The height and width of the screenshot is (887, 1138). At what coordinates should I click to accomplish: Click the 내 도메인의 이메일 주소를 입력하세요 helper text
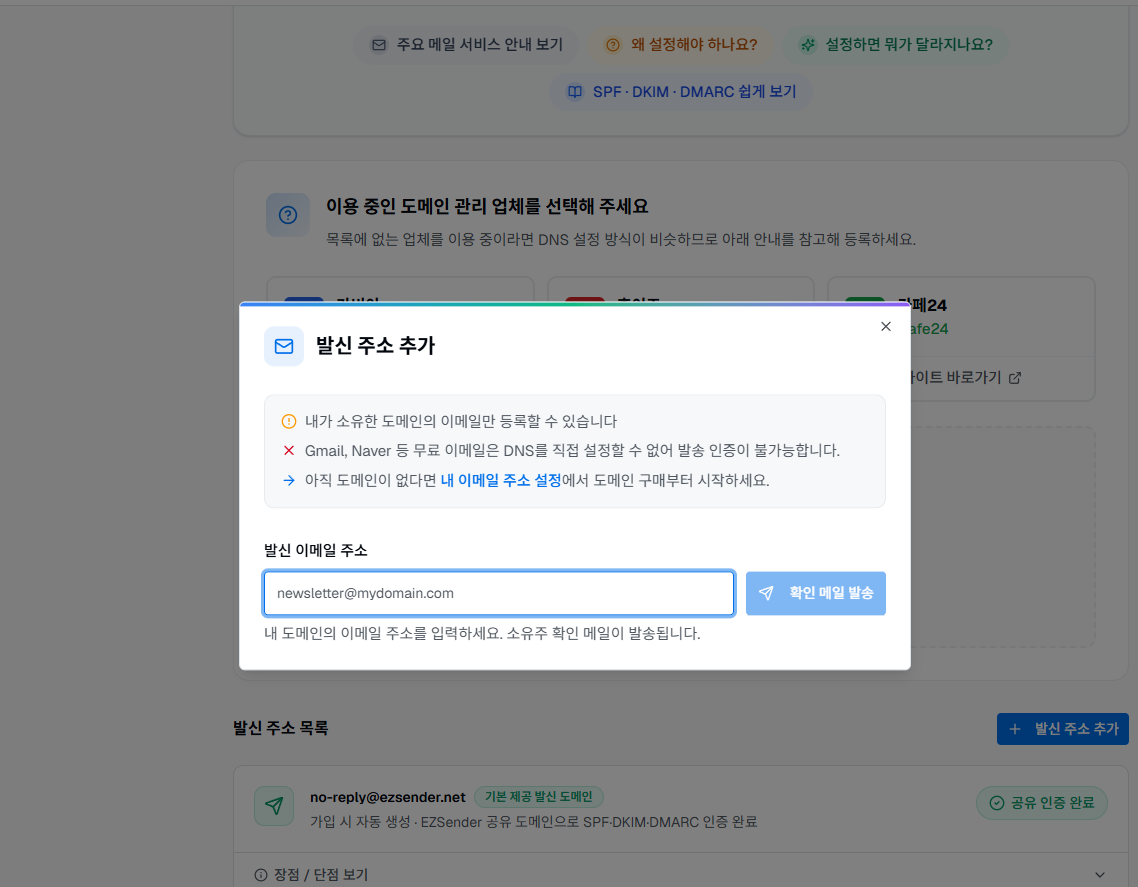click(x=482, y=633)
